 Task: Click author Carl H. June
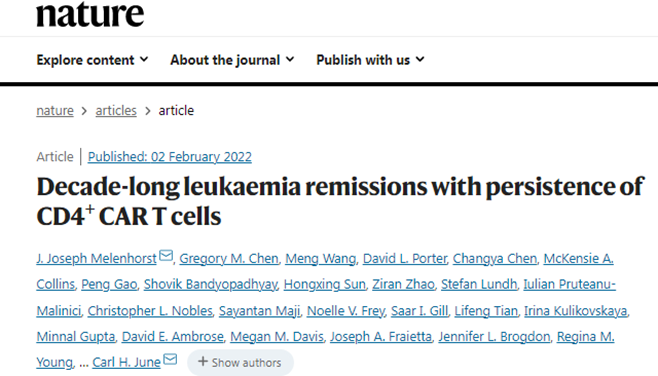point(126,362)
